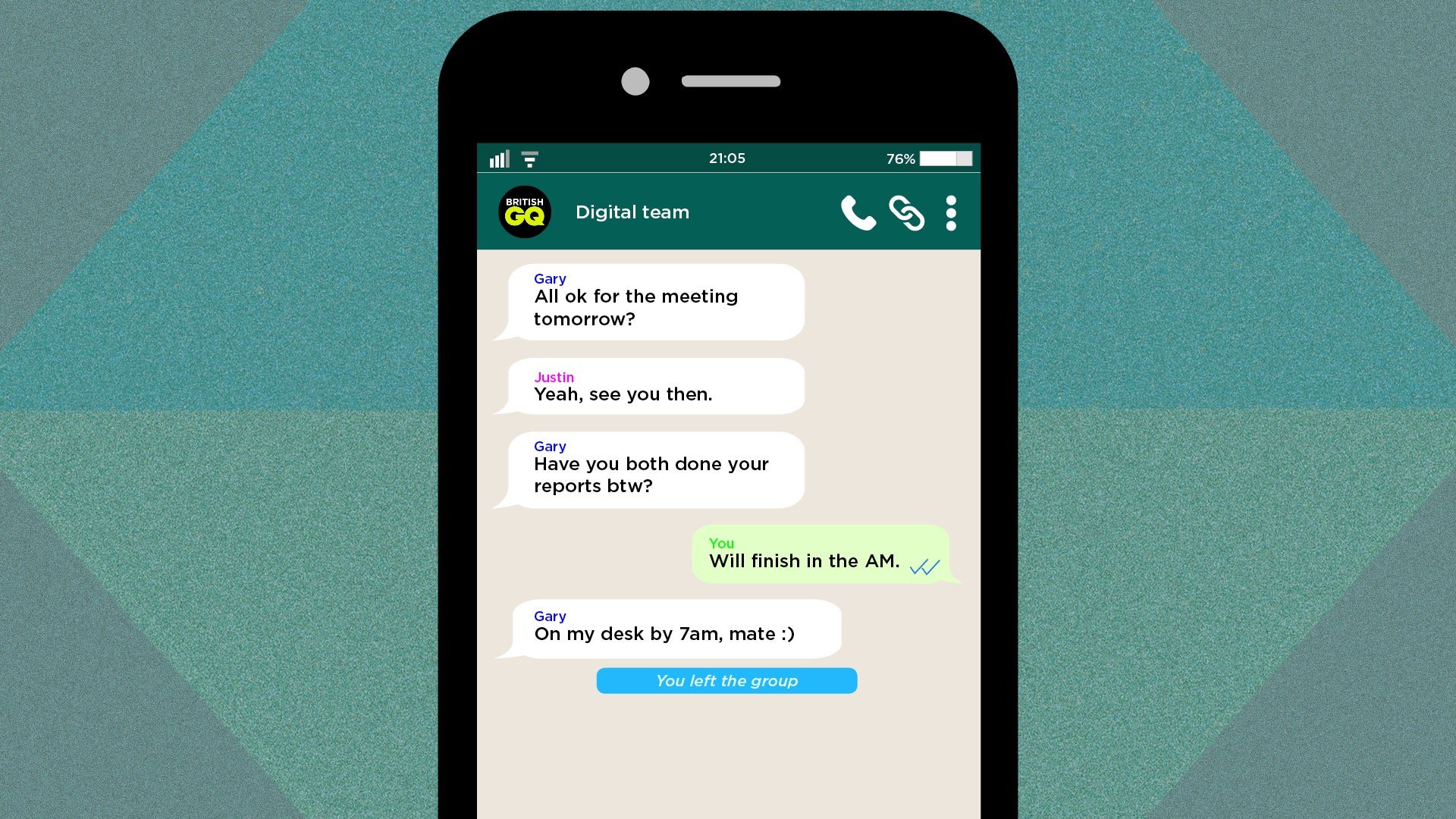Tap the battery percentage indicator
The width and height of the screenshot is (1456, 819).
pyautogui.click(x=899, y=158)
